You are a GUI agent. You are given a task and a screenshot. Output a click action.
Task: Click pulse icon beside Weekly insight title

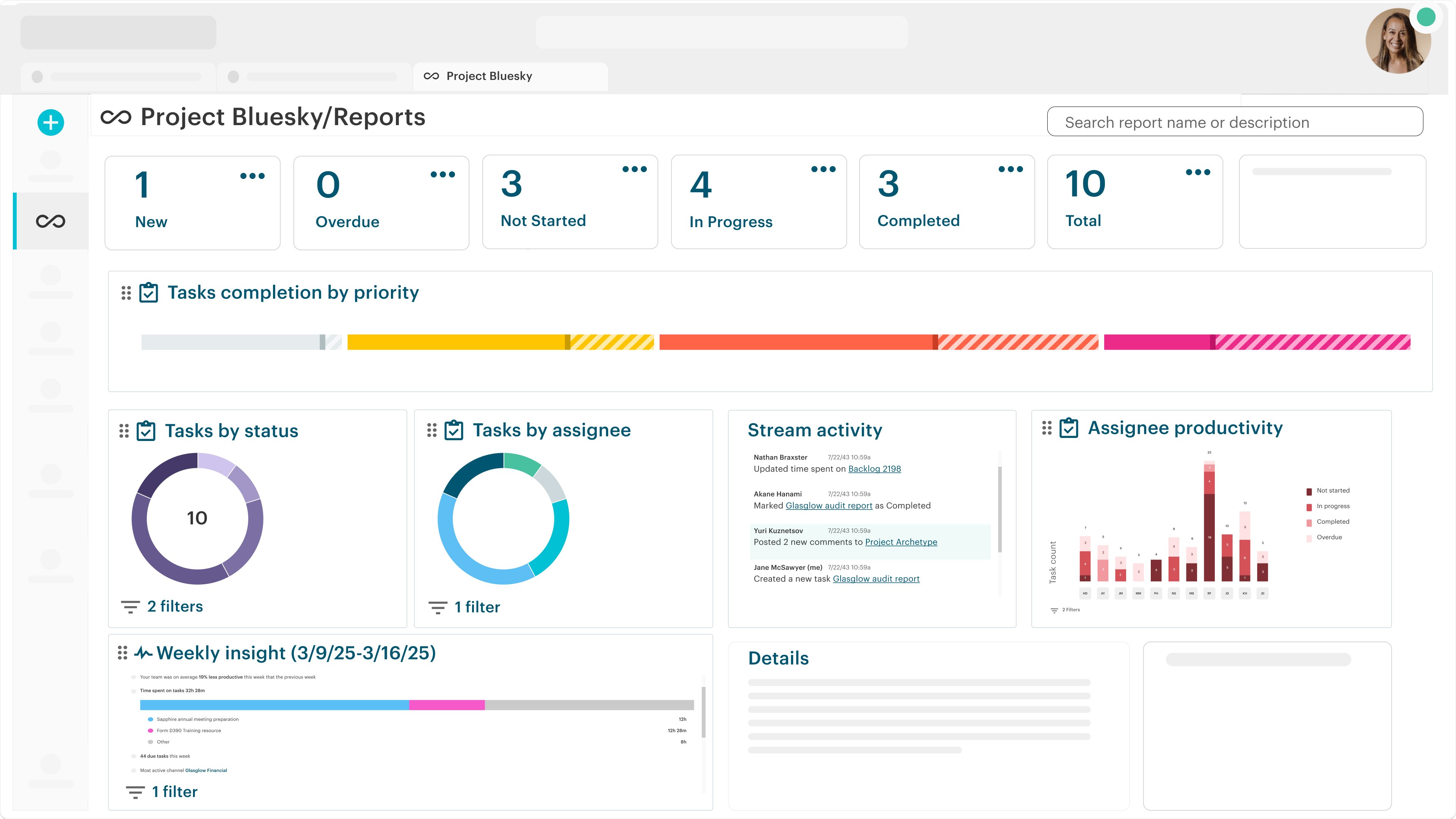[143, 653]
